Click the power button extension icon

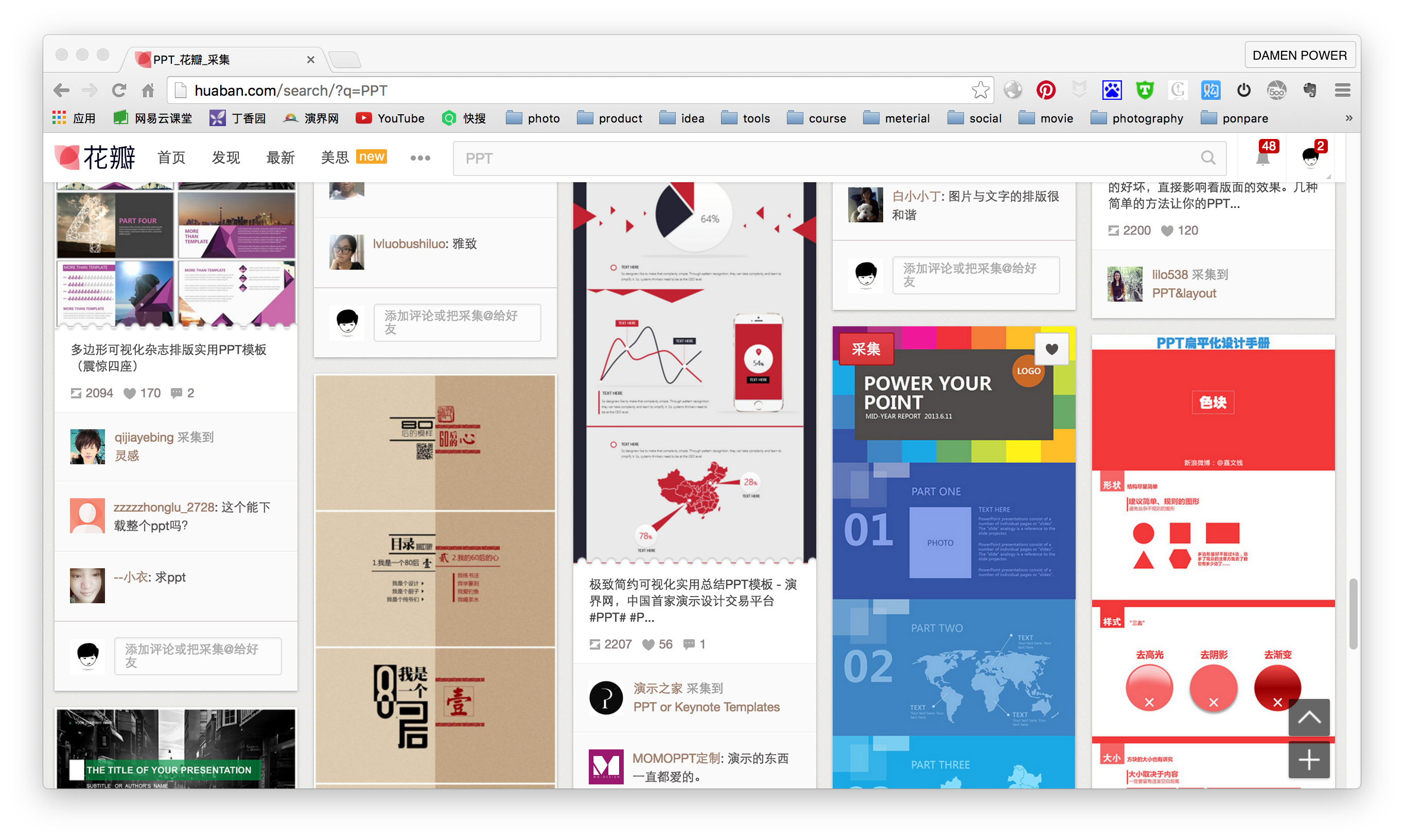[x=1243, y=90]
